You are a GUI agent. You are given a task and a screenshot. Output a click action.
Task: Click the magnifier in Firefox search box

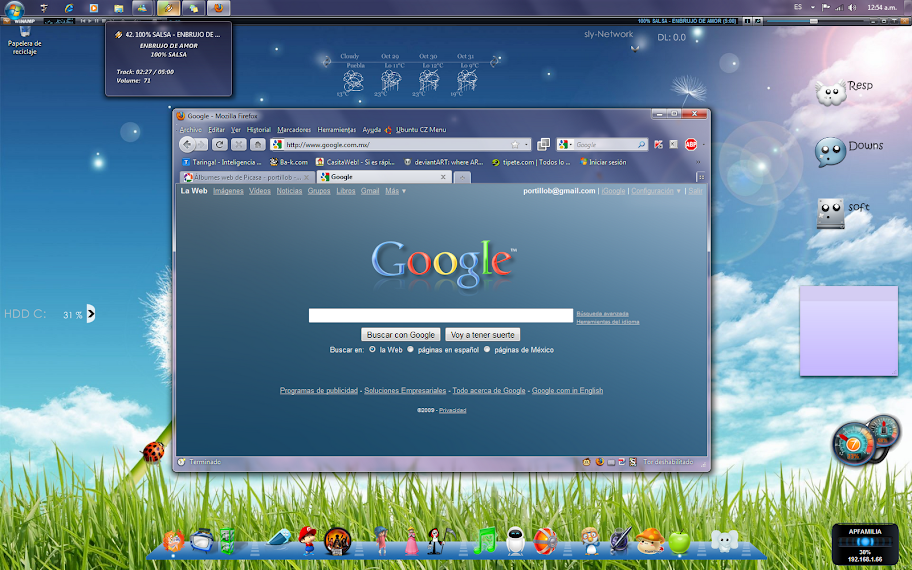point(641,144)
